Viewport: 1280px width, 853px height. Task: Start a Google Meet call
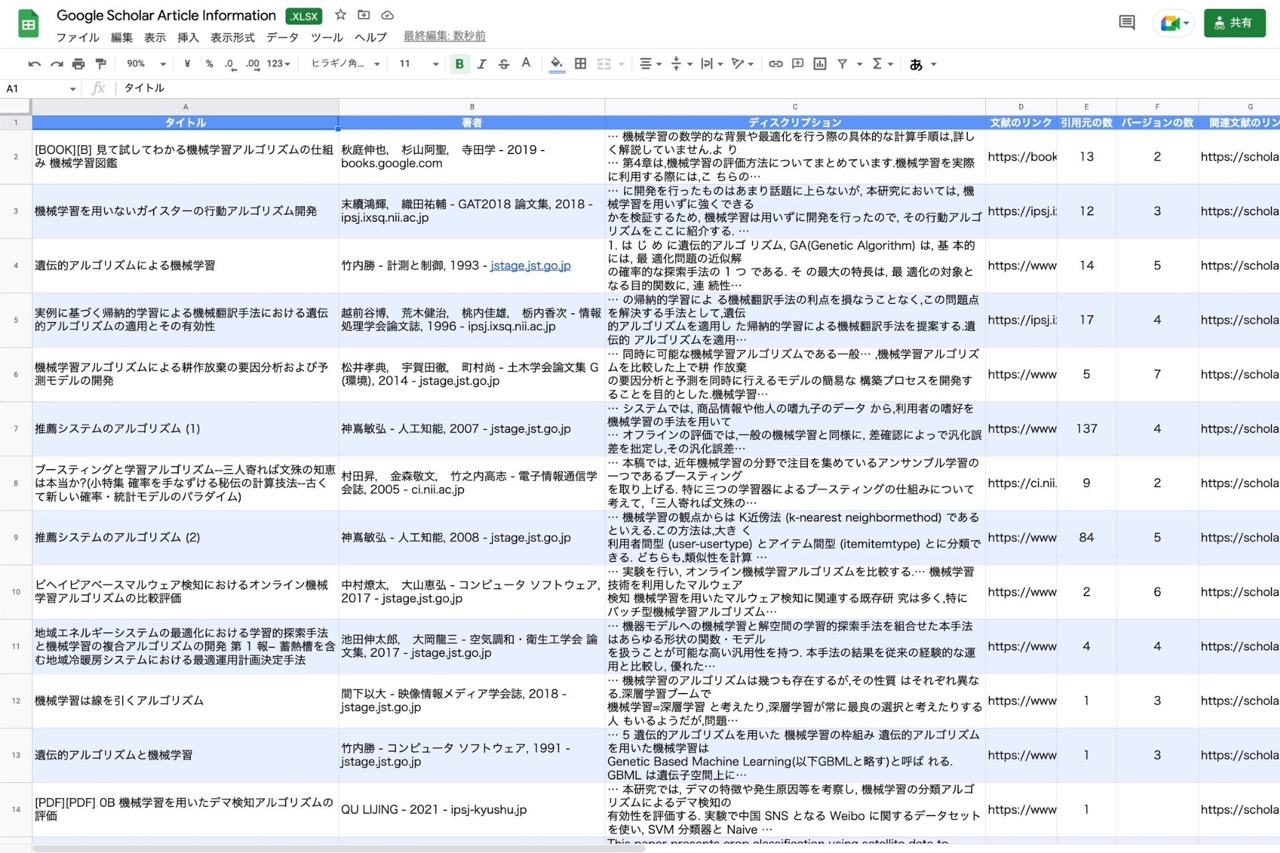point(1172,23)
